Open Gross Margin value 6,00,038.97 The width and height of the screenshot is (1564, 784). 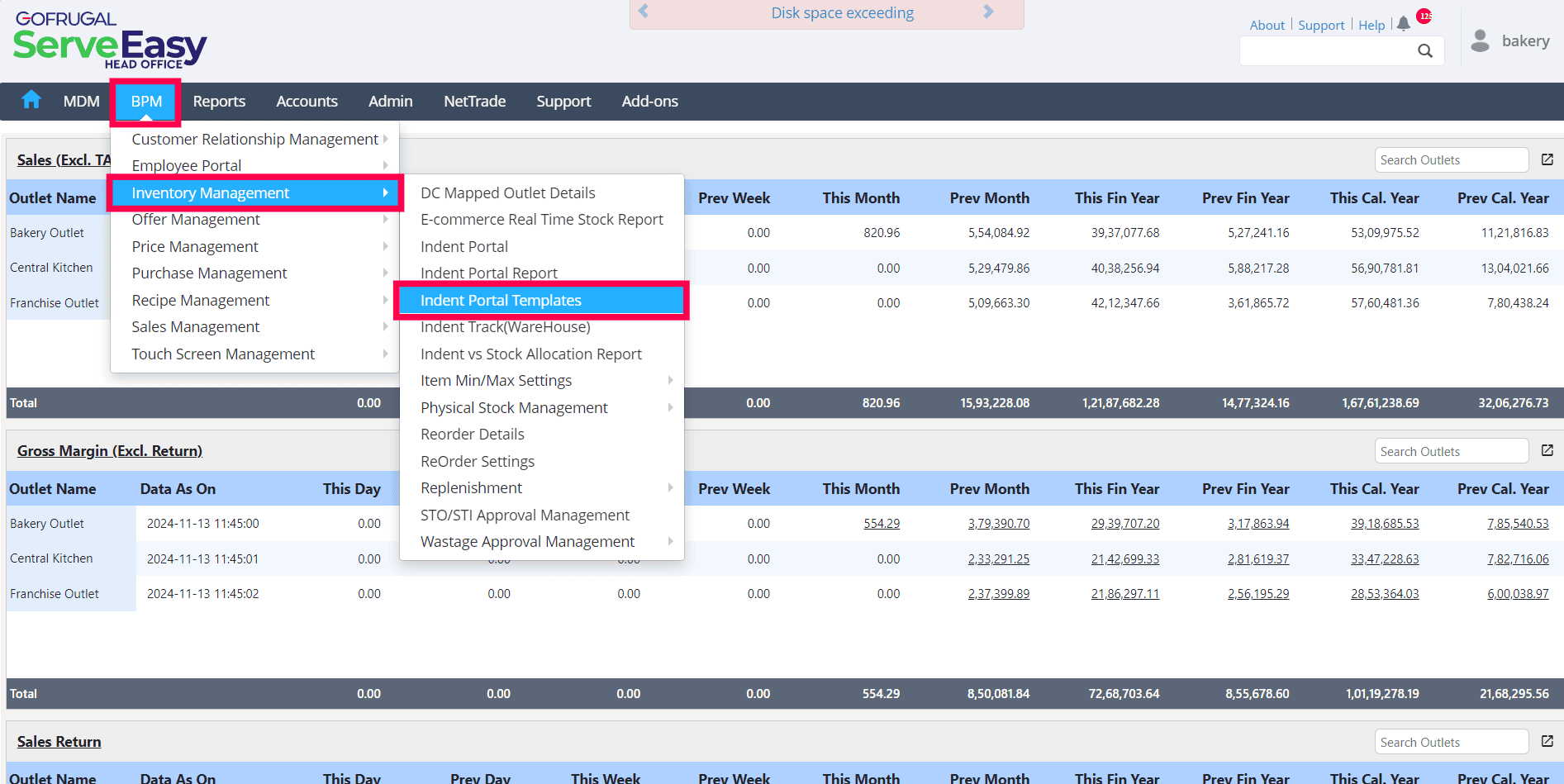click(x=1518, y=593)
